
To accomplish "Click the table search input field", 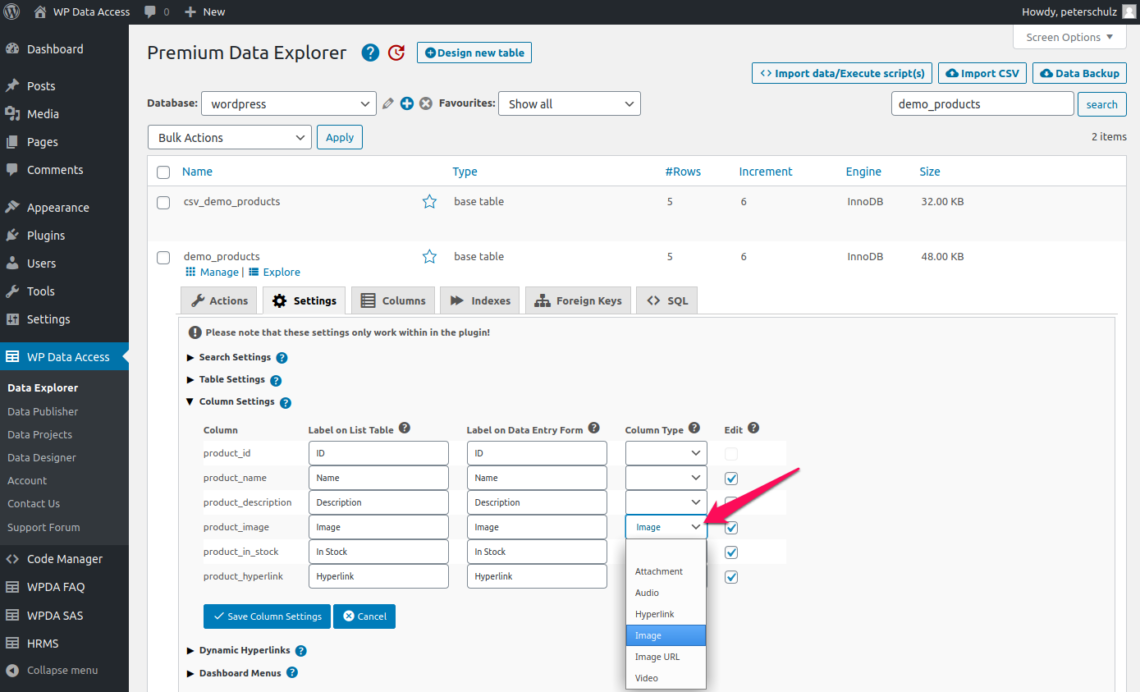I will (x=981, y=104).
